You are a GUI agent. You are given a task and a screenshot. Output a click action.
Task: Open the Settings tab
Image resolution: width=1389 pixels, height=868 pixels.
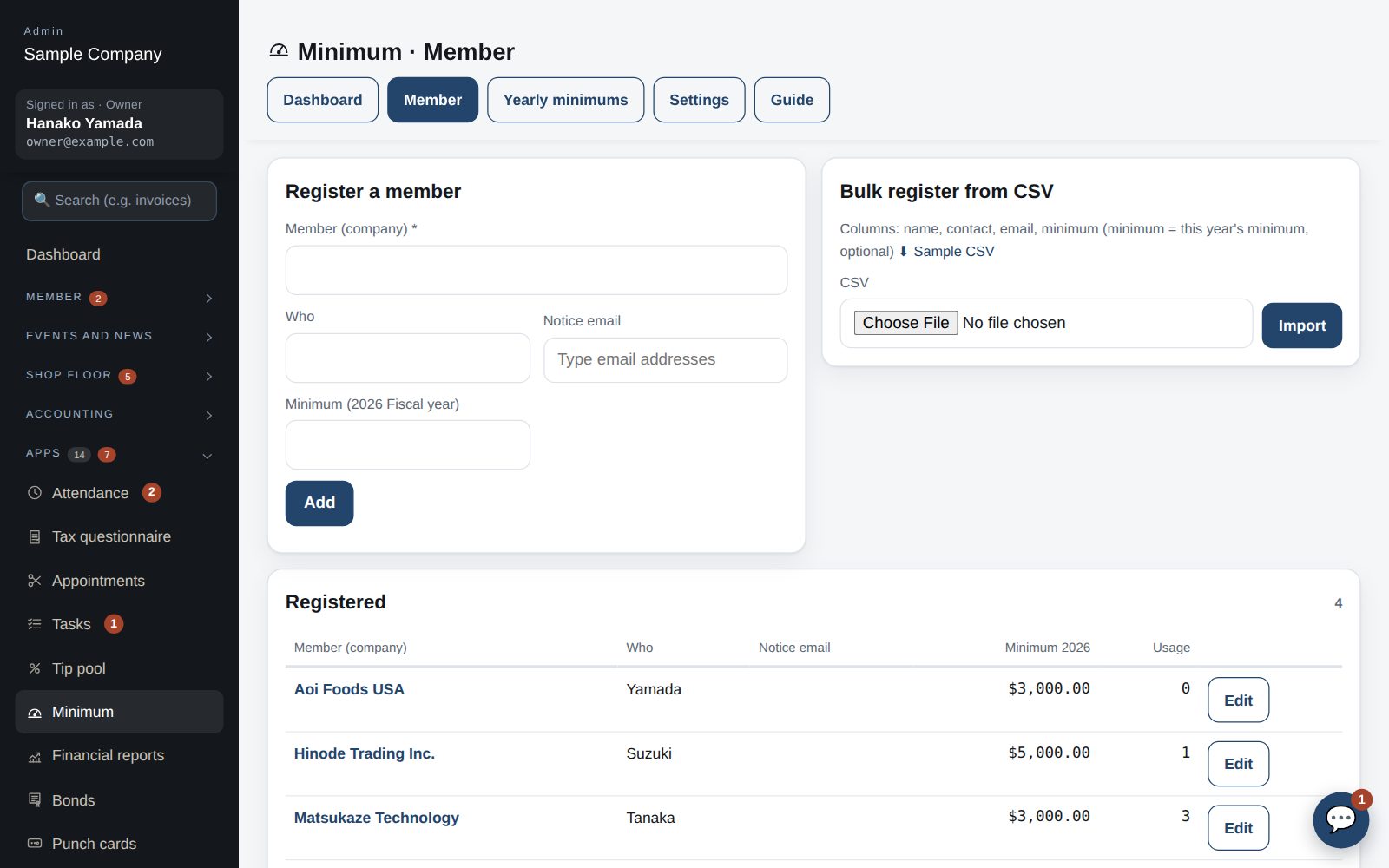coord(699,100)
